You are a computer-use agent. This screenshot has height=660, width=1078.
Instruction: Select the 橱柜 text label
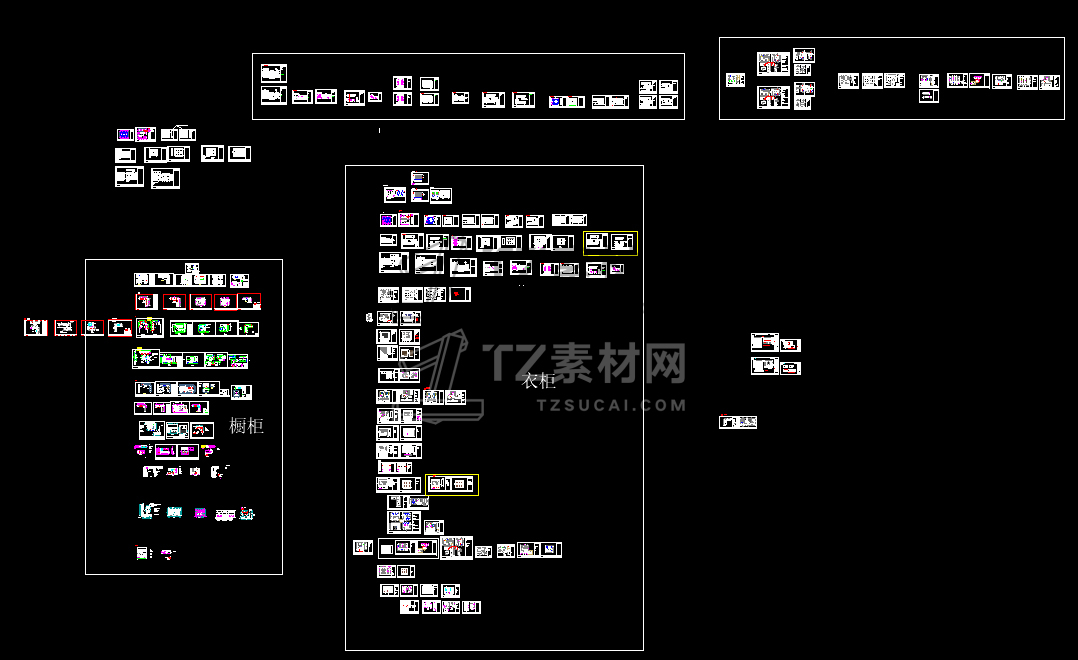pos(246,426)
